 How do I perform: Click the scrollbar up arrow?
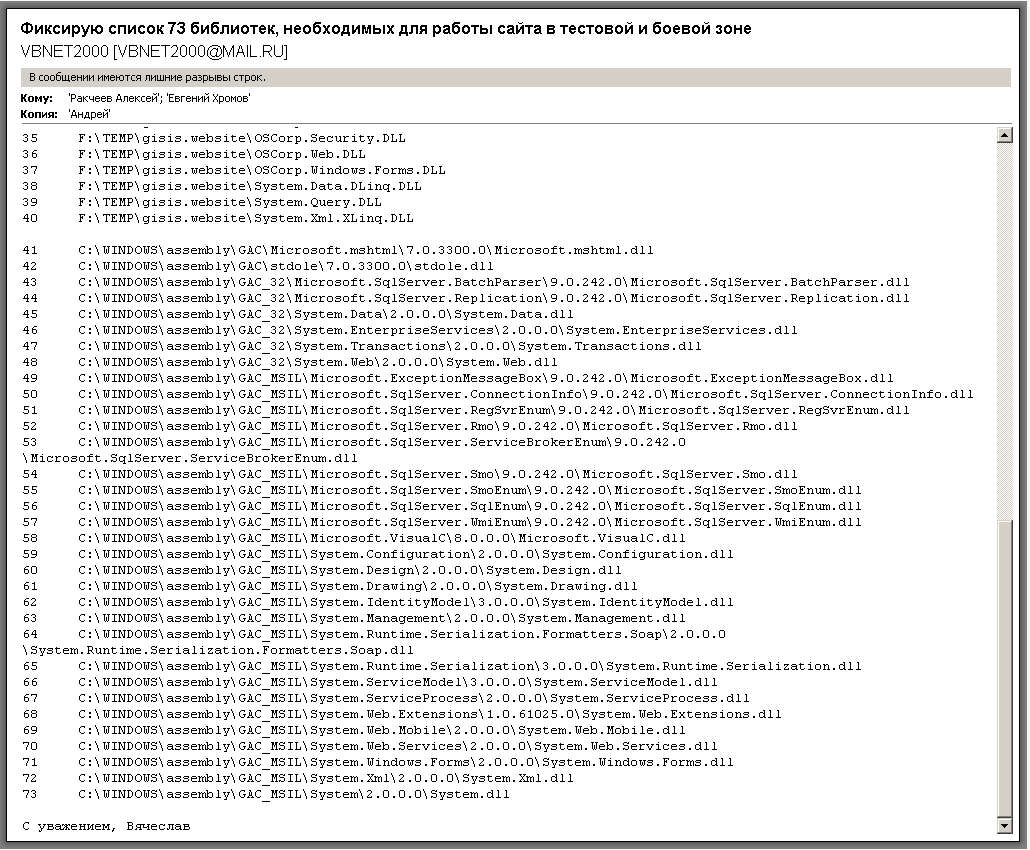click(x=1004, y=135)
